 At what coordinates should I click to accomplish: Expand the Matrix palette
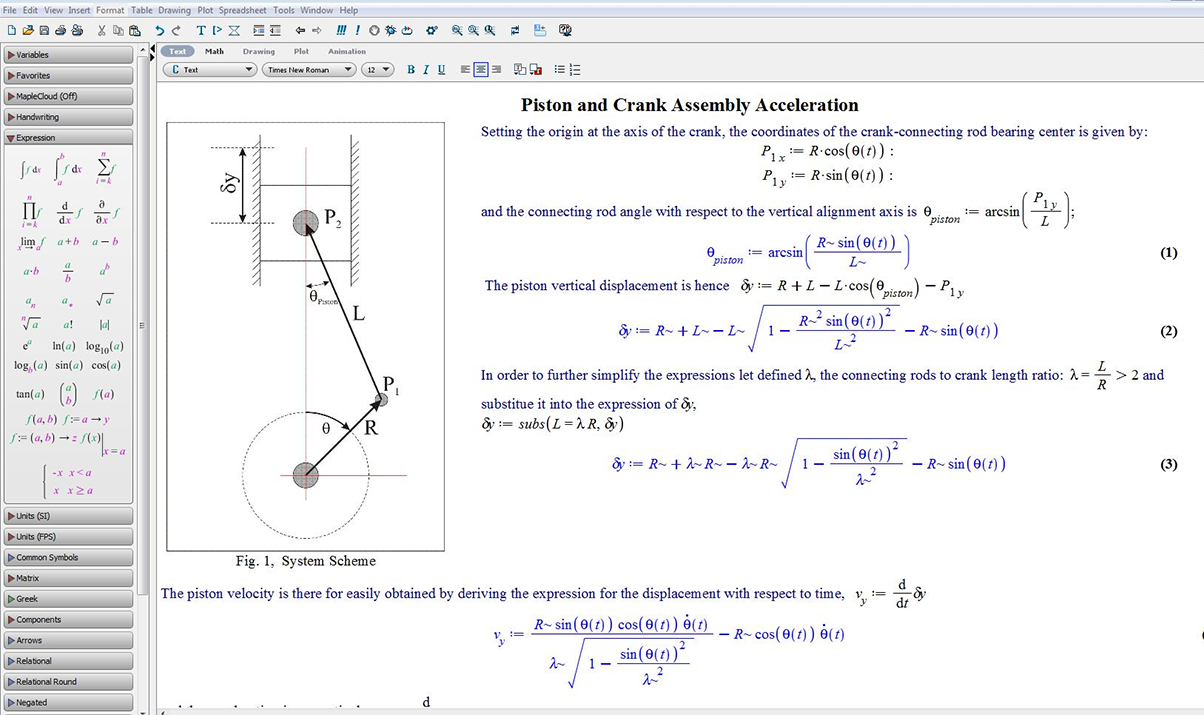tap(68, 578)
